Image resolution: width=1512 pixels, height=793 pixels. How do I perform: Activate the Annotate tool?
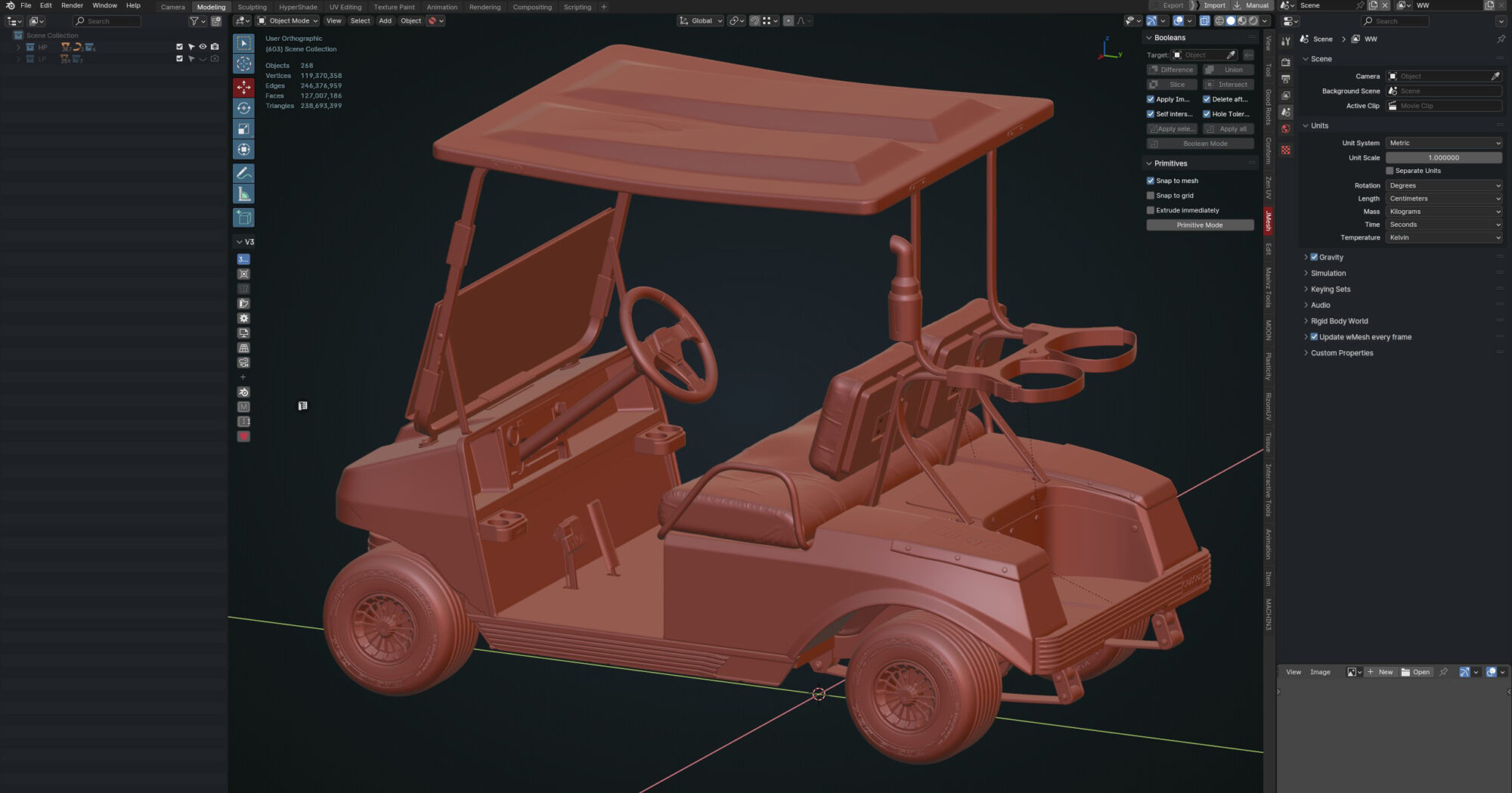tap(243, 173)
